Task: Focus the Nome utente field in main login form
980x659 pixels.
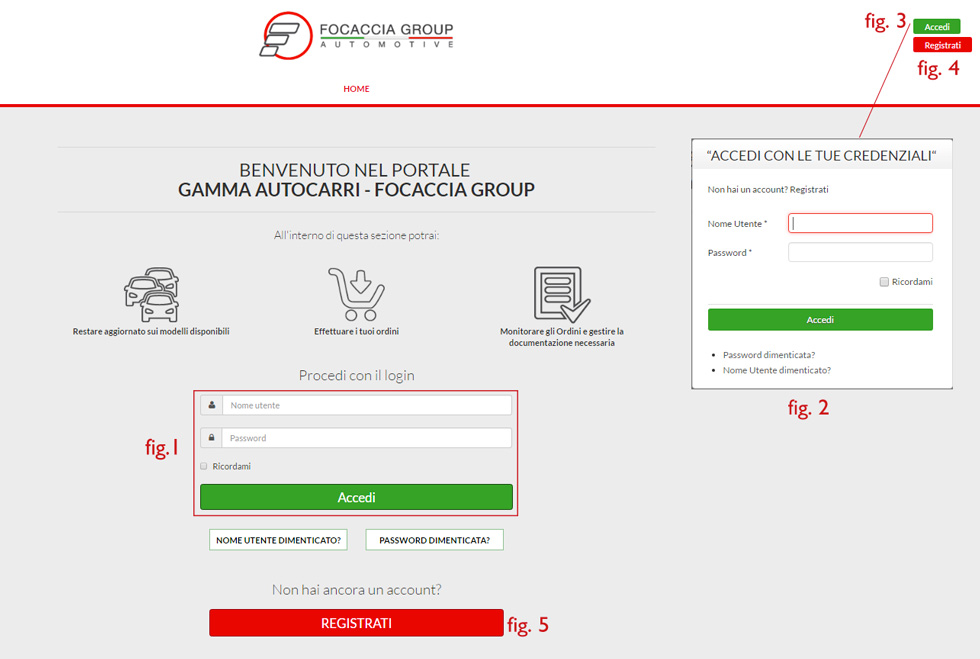Action: click(367, 405)
